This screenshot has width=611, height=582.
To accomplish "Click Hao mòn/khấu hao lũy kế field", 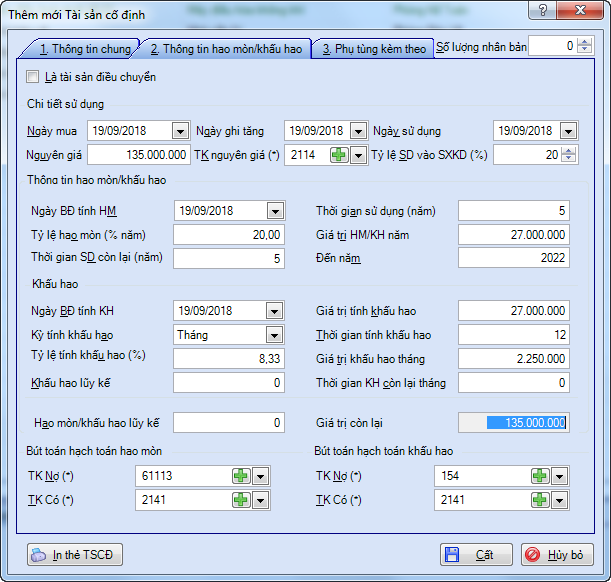I will pos(229,423).
